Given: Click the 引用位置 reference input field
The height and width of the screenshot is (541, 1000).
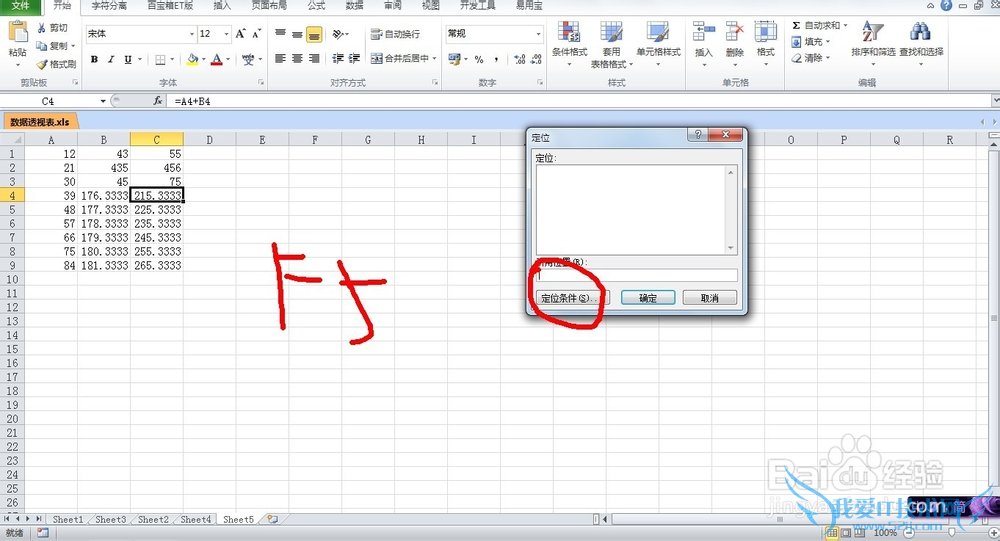Looking at the screenshot, I should click(636, 276).
